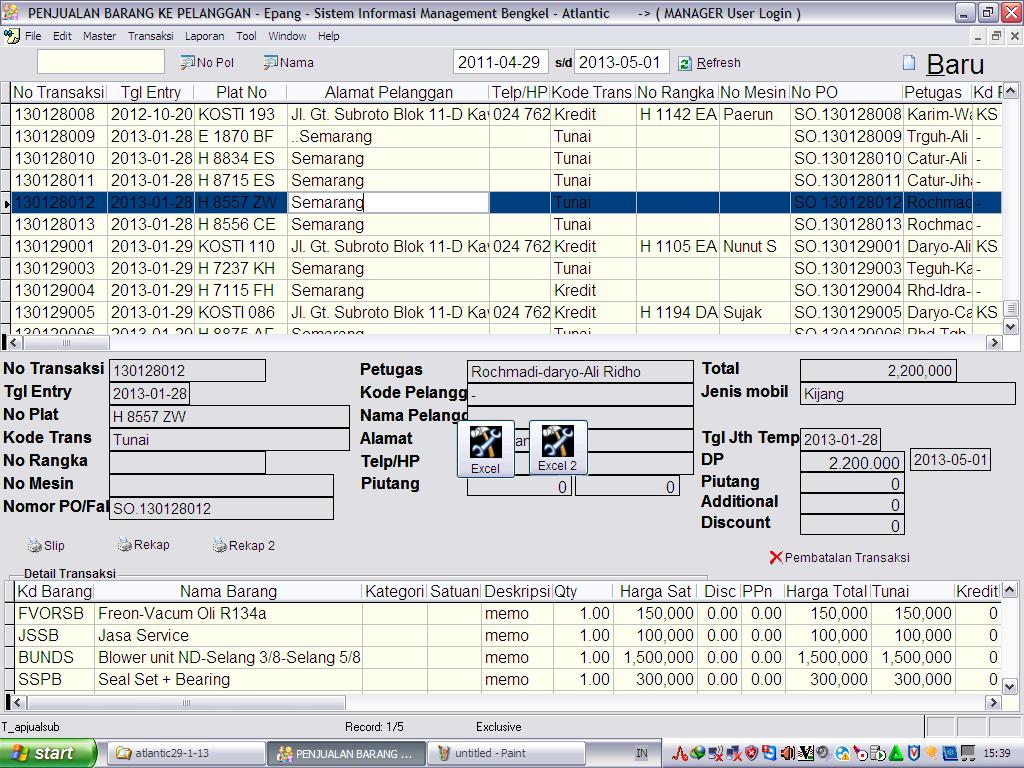The height and width of the screenshot is (768, 1024).
Task: Click the end date field 2013-05-01
Action: click(x=620, y=62)
